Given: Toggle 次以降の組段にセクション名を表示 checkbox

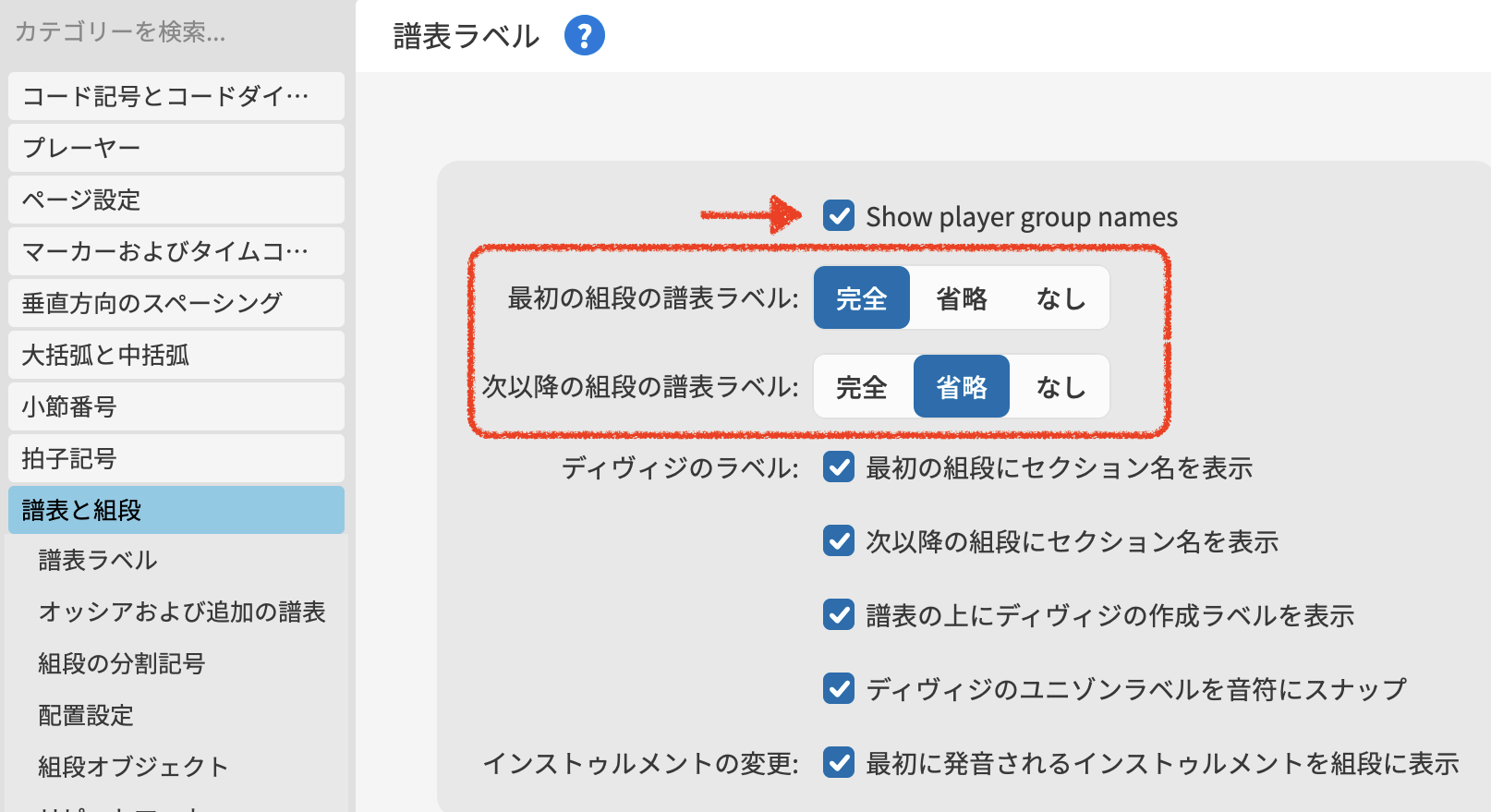Looking at the screenshot, I should [x=839, y=541].
